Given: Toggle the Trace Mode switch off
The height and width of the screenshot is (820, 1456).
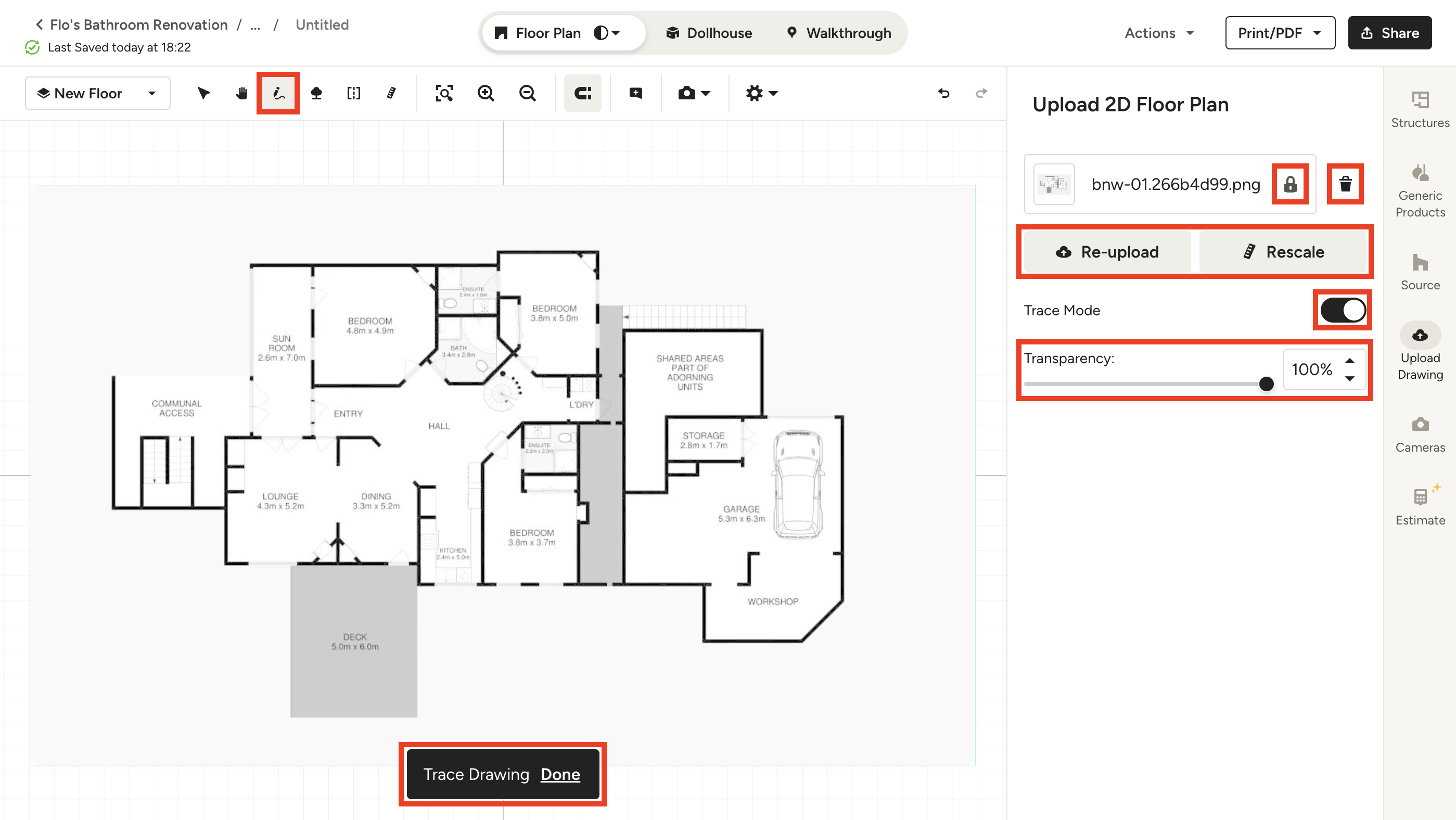Looking at the screenshot, I should (x=1343, y=310).
